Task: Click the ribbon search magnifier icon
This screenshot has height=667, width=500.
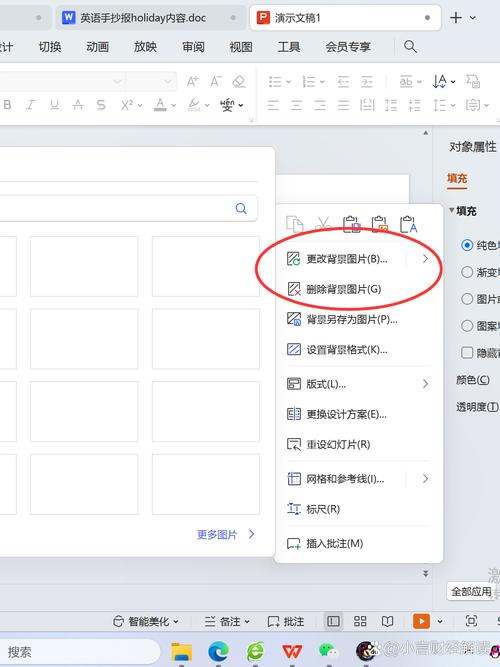Action: tap(410, 46)
